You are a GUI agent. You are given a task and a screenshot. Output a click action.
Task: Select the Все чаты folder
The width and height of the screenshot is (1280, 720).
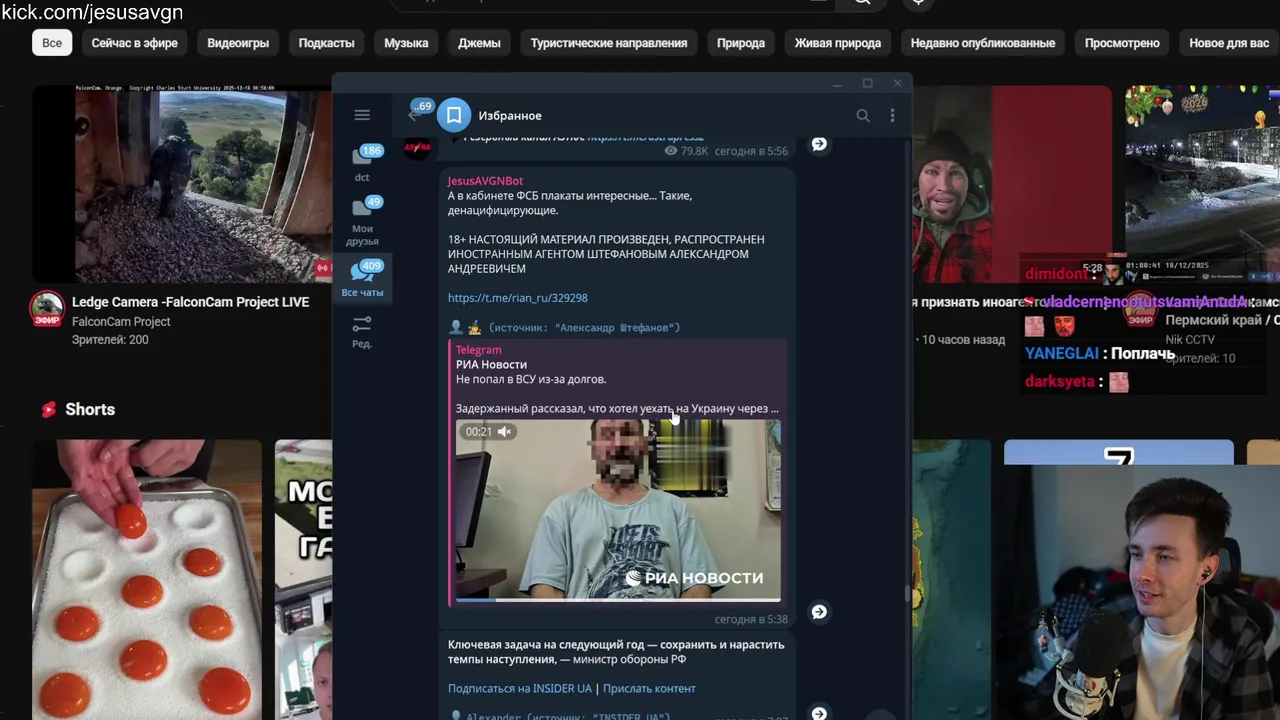tap(362, 278)
